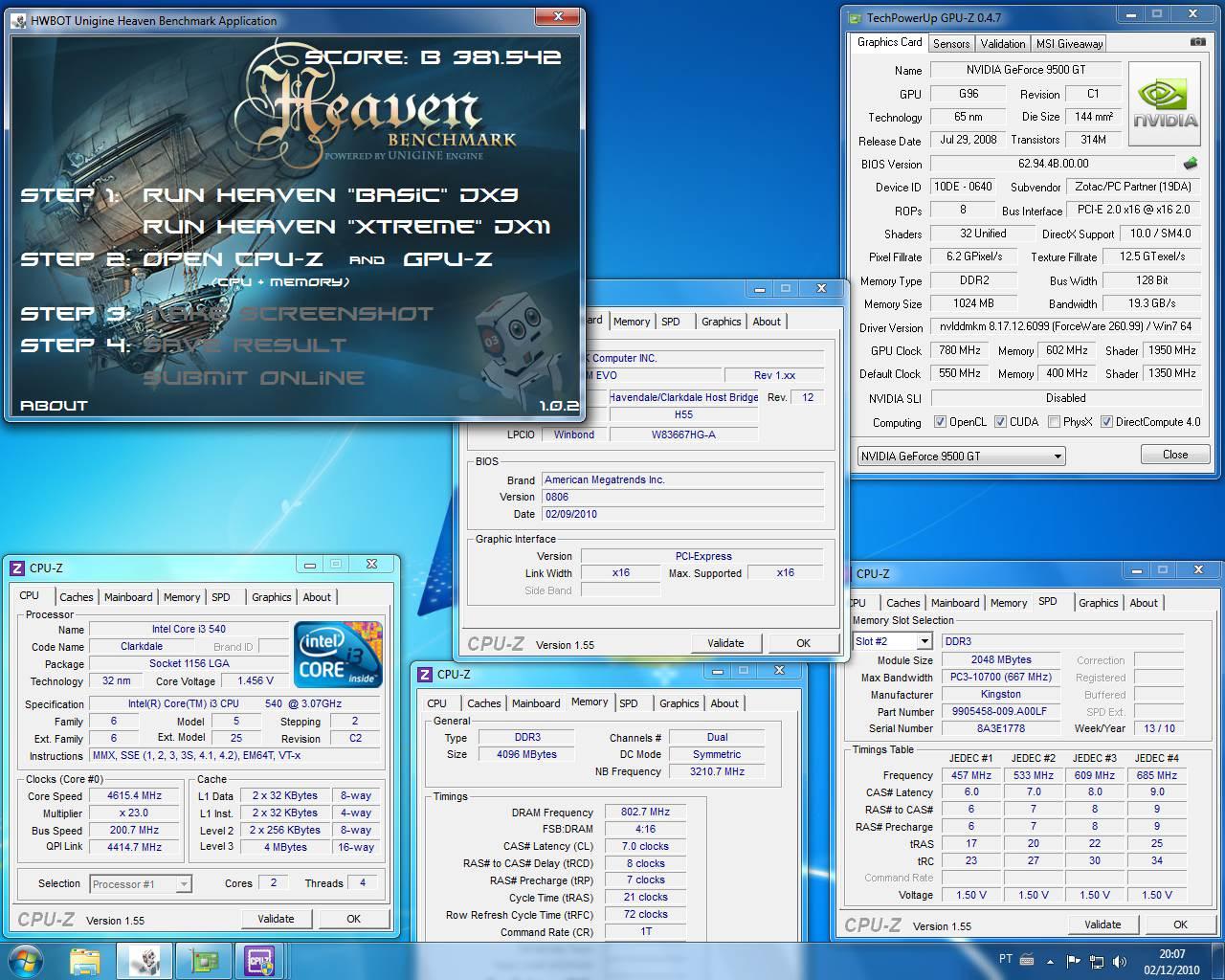The height and width of the screenshot is (980, 1225).
Task: Click the GPU-Z title bar icon
Action: pyautogui.click(x=856, y=16)
